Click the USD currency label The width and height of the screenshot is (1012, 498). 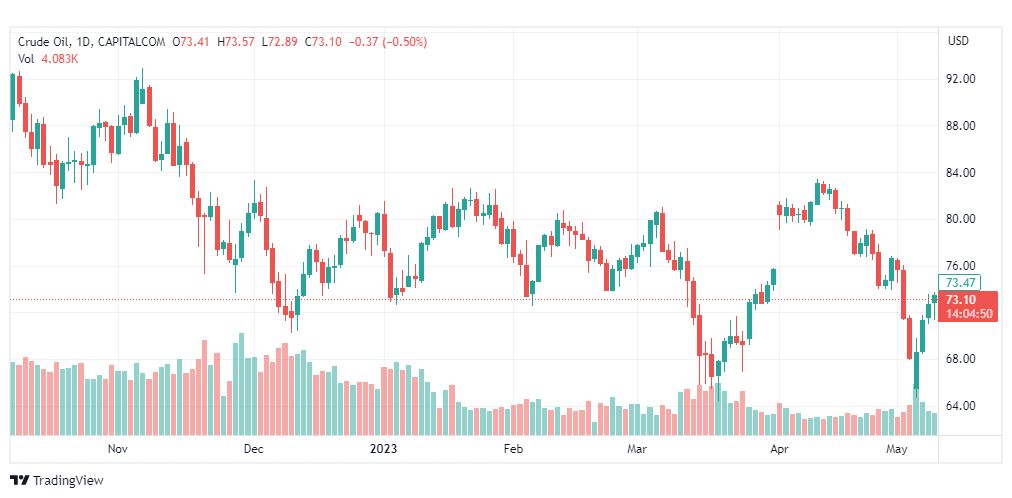958,41
